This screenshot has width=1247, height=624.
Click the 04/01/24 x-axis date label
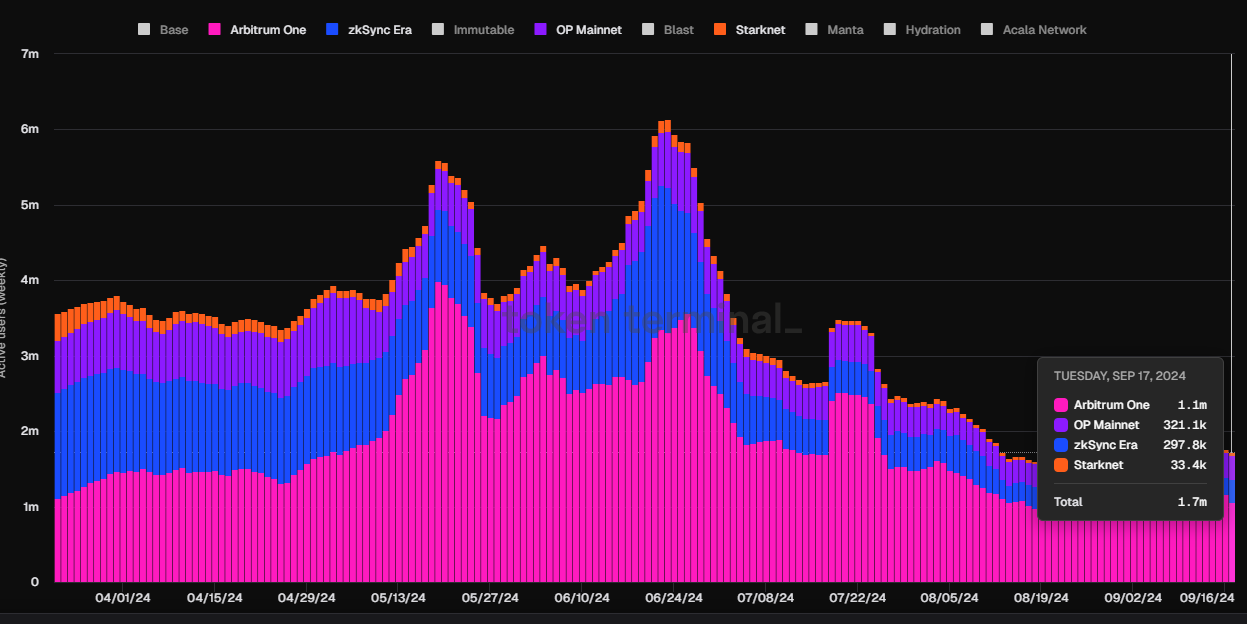point(123,598)
